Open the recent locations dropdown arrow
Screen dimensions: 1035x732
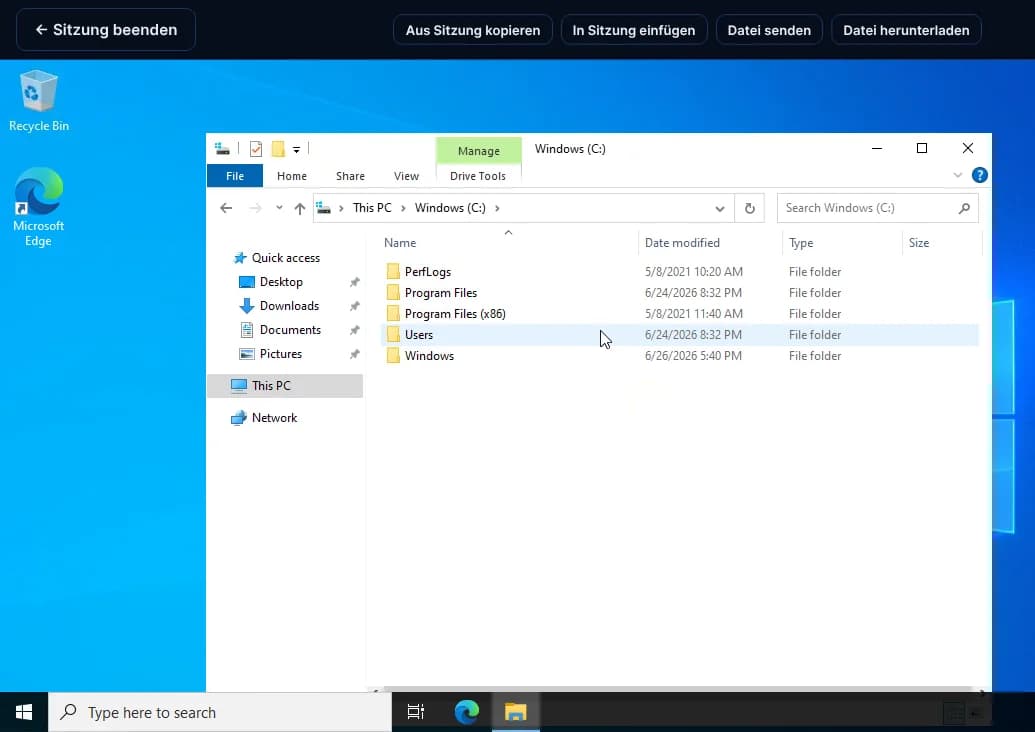pyautogui.click(x=279, y=208)
